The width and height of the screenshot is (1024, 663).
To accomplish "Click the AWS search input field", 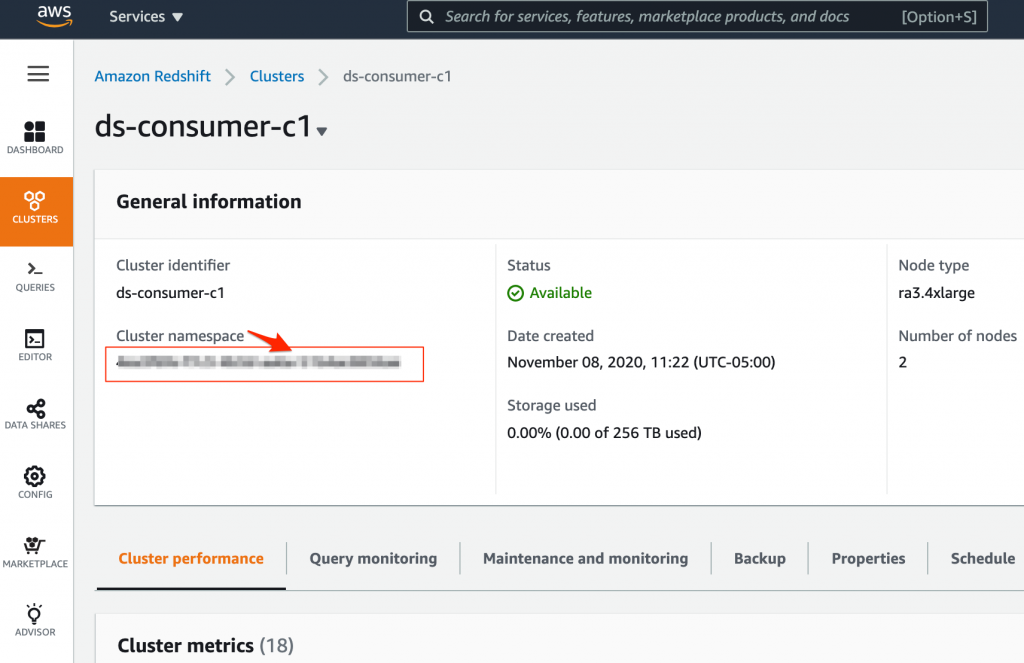I will [x=660, y=17].
